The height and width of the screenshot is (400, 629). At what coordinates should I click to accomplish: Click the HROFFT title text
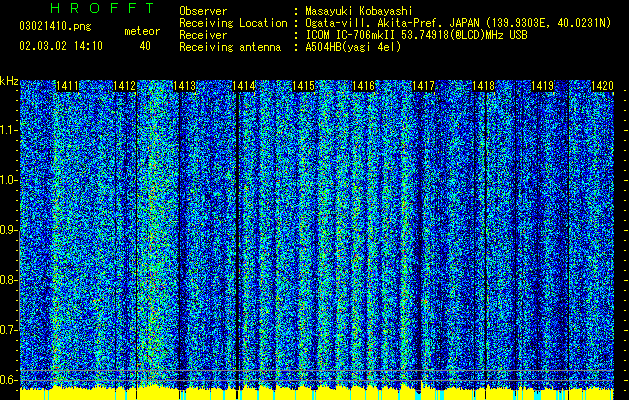(103, 8)
